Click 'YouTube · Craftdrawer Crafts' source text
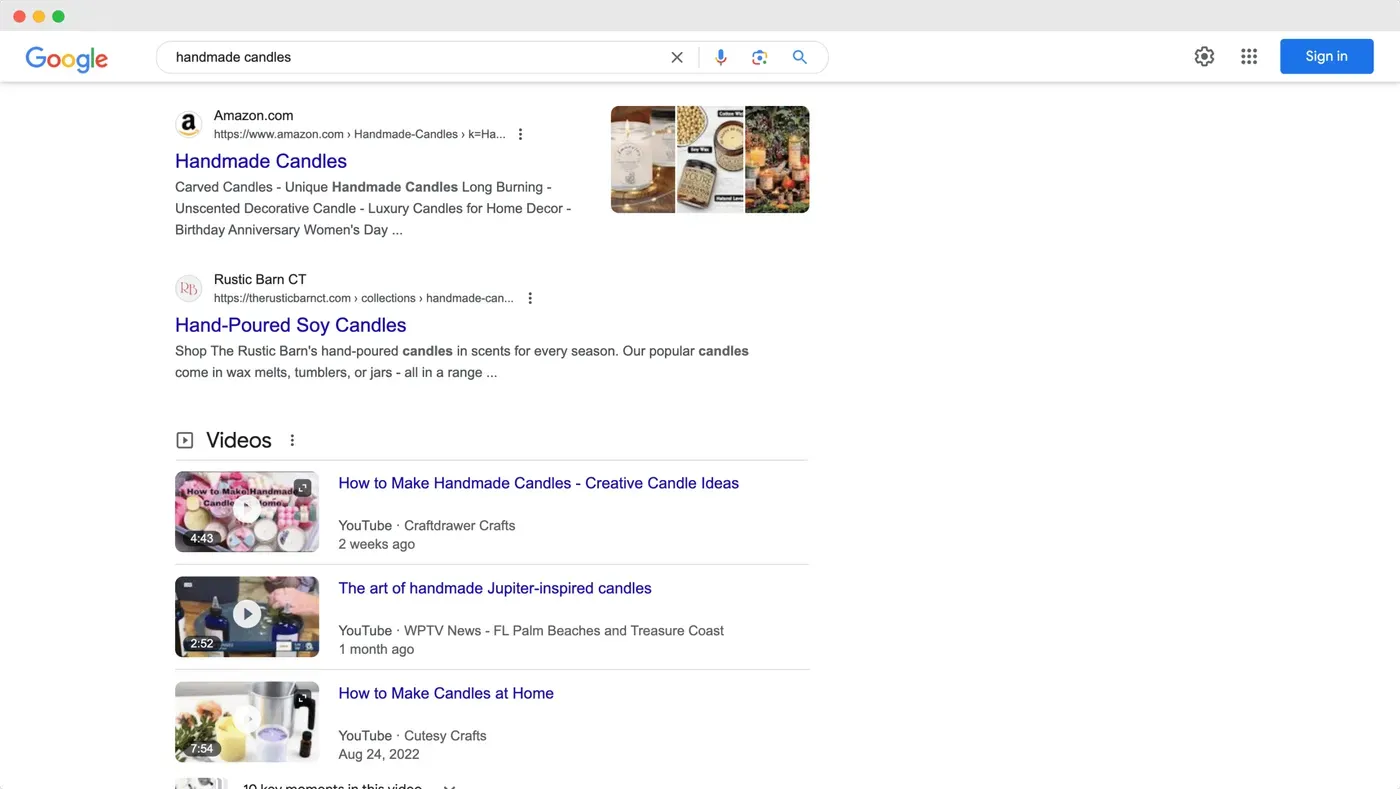The width and height of the screenshot is (1400, 789). point(427,525)
